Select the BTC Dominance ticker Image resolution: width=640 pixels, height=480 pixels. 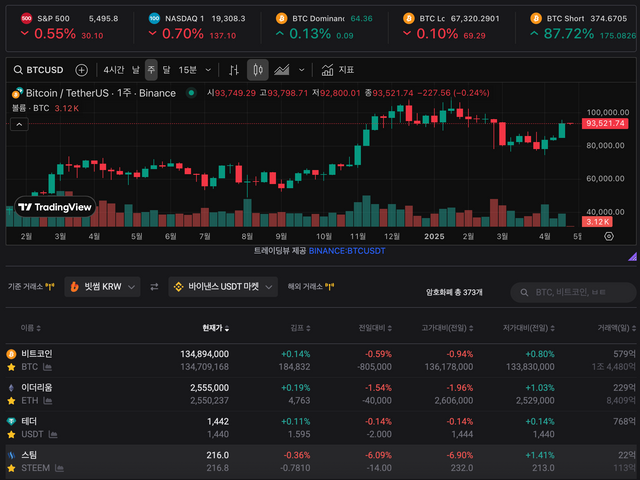click(x=324, y=27)
